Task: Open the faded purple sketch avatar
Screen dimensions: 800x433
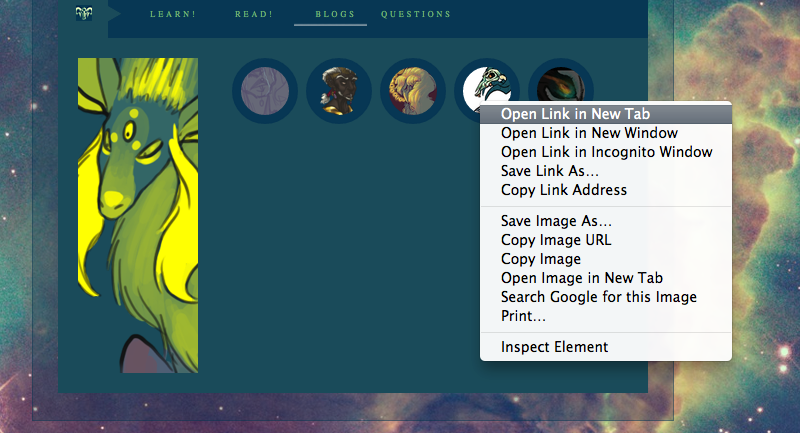Action: [x=265, y=91]
